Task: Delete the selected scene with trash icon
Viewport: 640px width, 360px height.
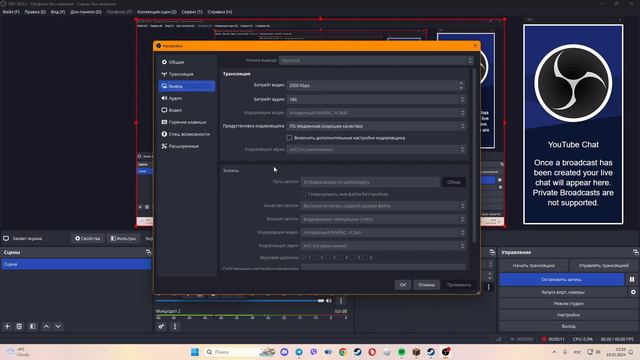Action: tap(19, 327)
